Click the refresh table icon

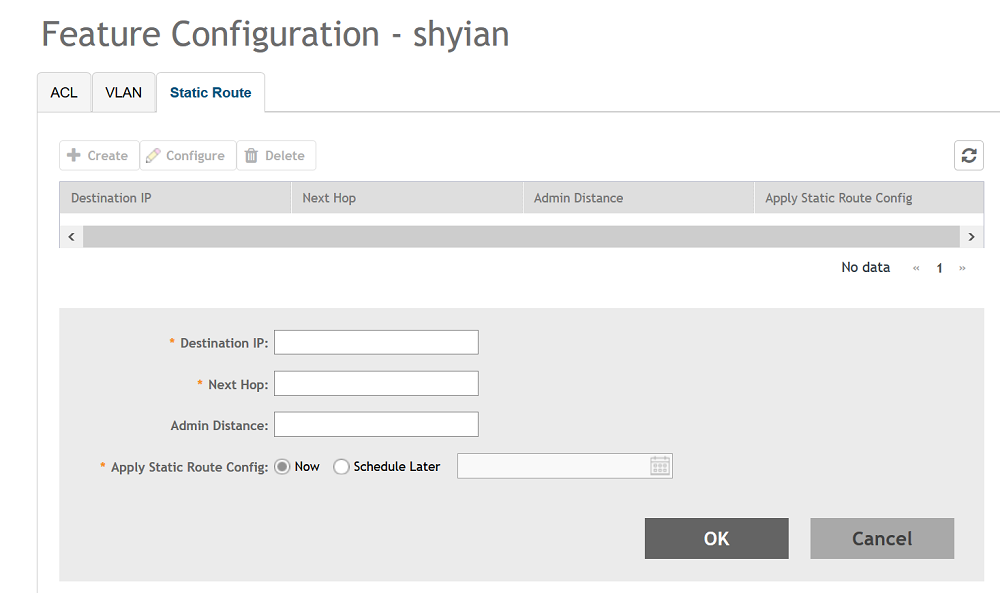[968, 156]
